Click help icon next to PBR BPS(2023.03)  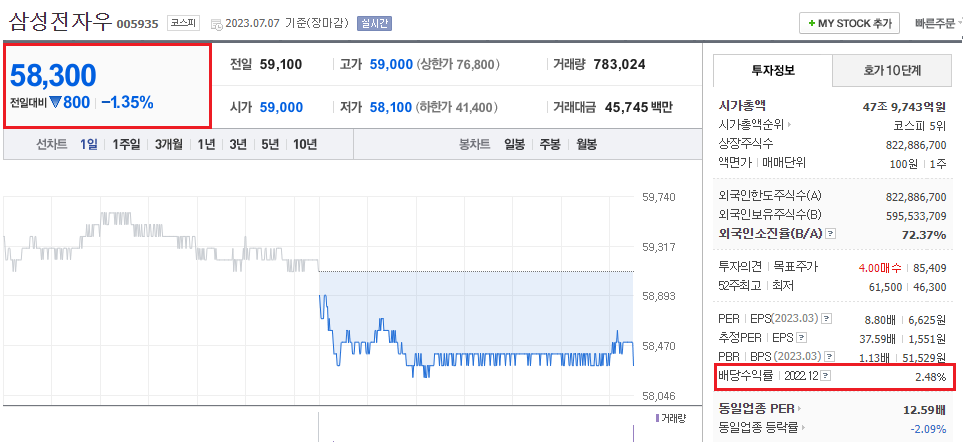click(830, 357)
